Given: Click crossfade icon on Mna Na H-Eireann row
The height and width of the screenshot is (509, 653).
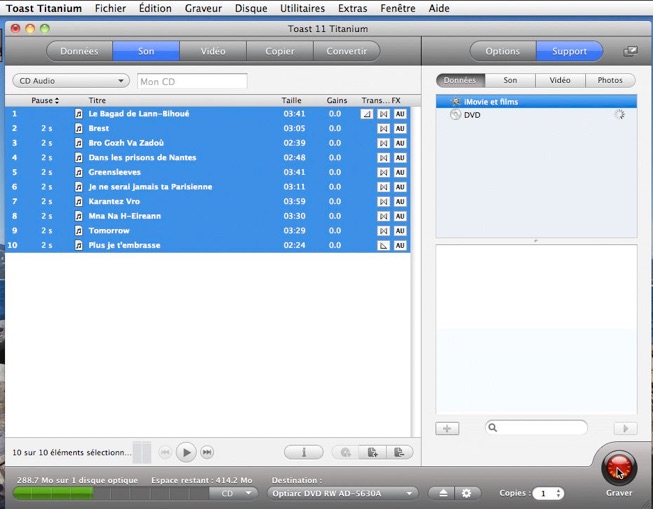Looking at the screenshot, I should point(383,216).
